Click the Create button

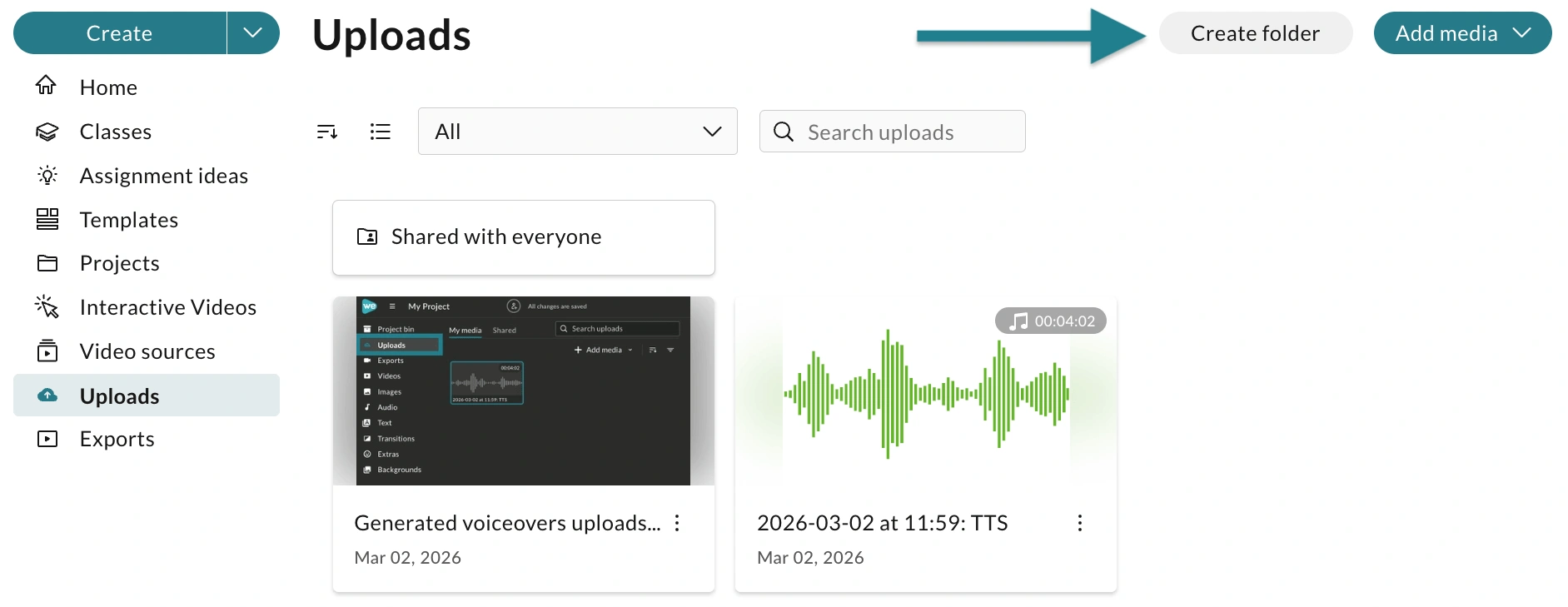(x=120, y=33)
